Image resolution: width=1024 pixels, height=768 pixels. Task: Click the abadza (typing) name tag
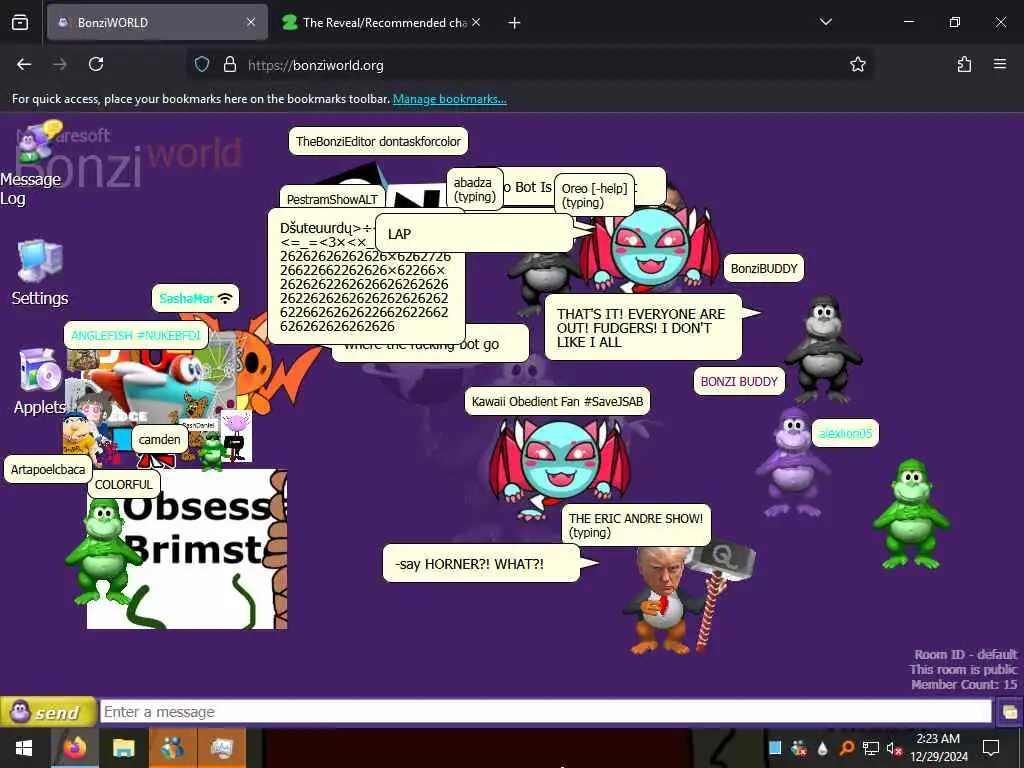click(x=475, y=189)
